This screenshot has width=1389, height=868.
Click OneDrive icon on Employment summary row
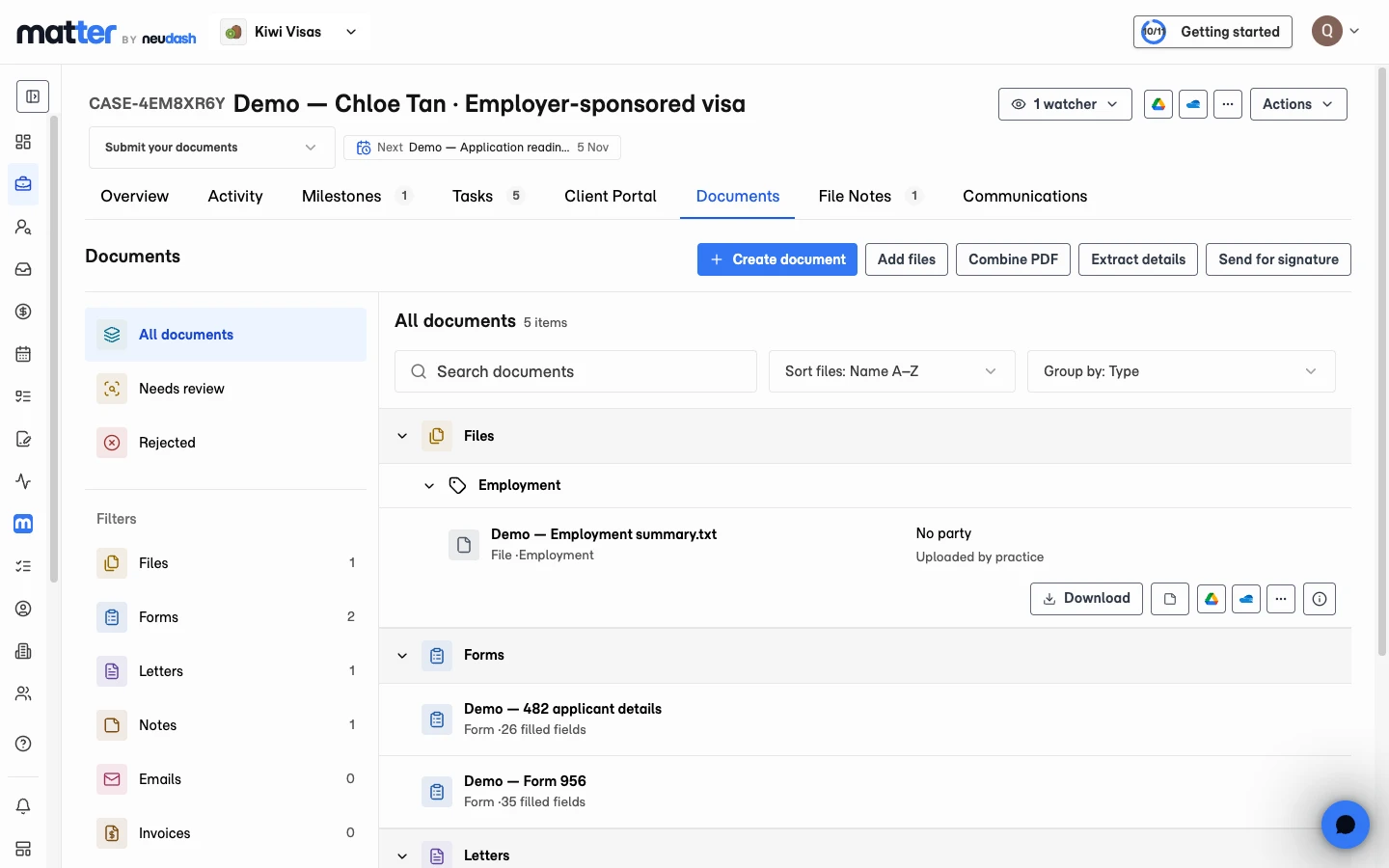coord(1246,599)
